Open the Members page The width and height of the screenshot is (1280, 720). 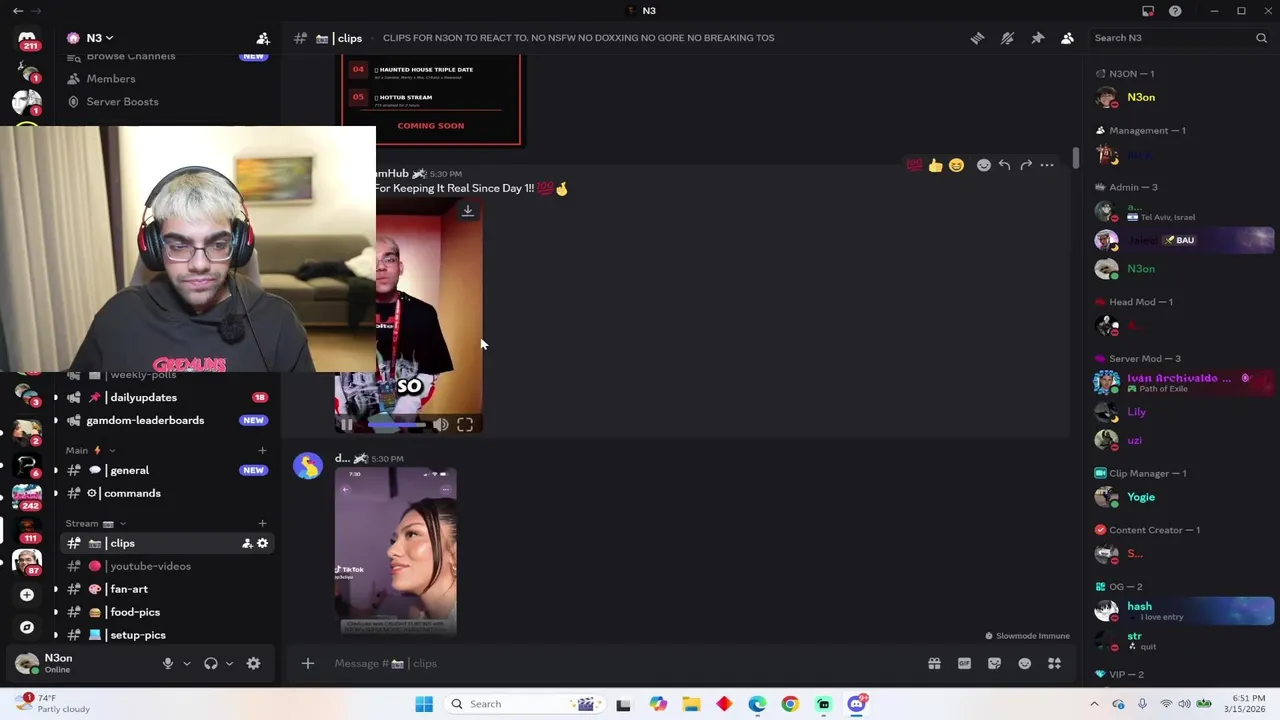(166, 79)
